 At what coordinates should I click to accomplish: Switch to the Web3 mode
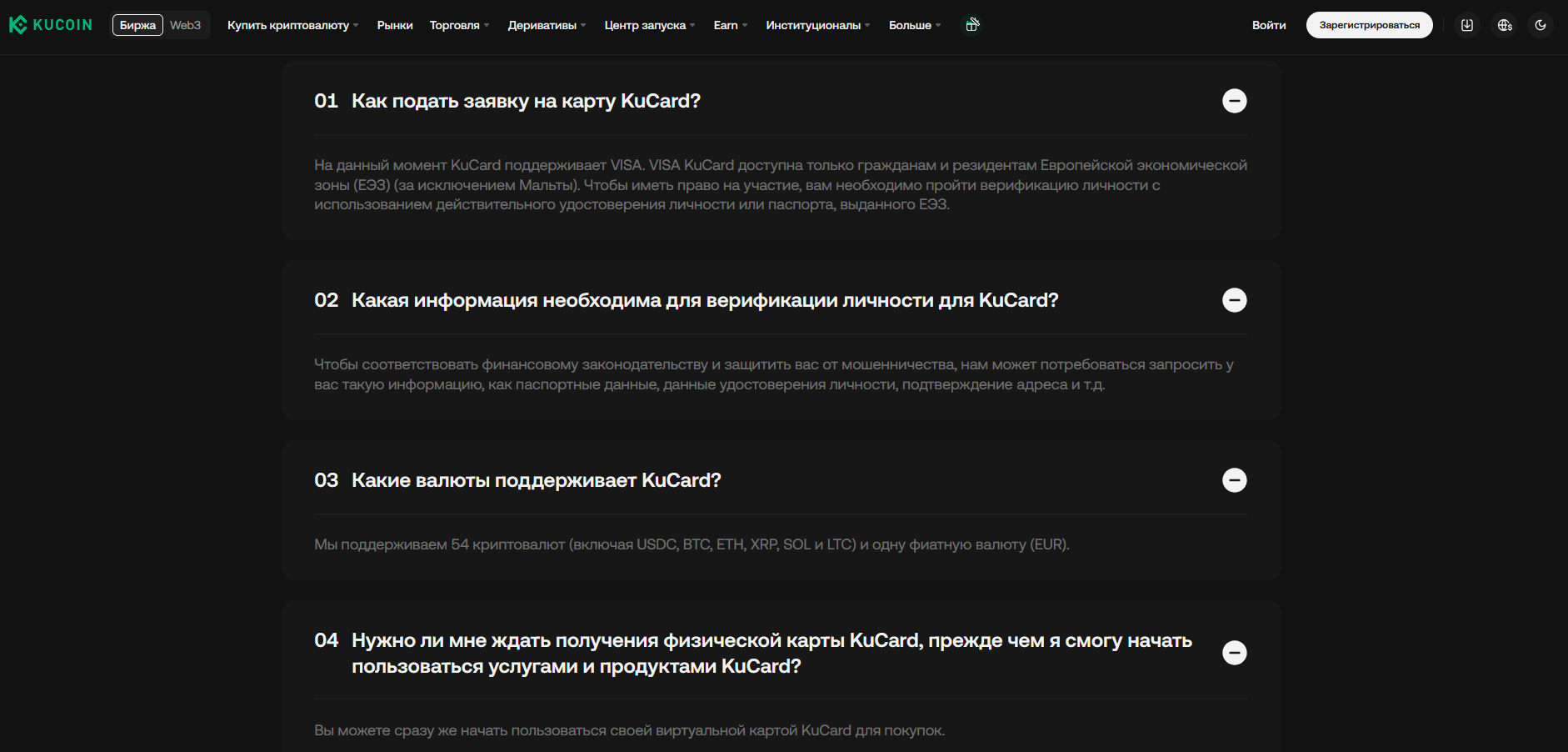(185, 25)
